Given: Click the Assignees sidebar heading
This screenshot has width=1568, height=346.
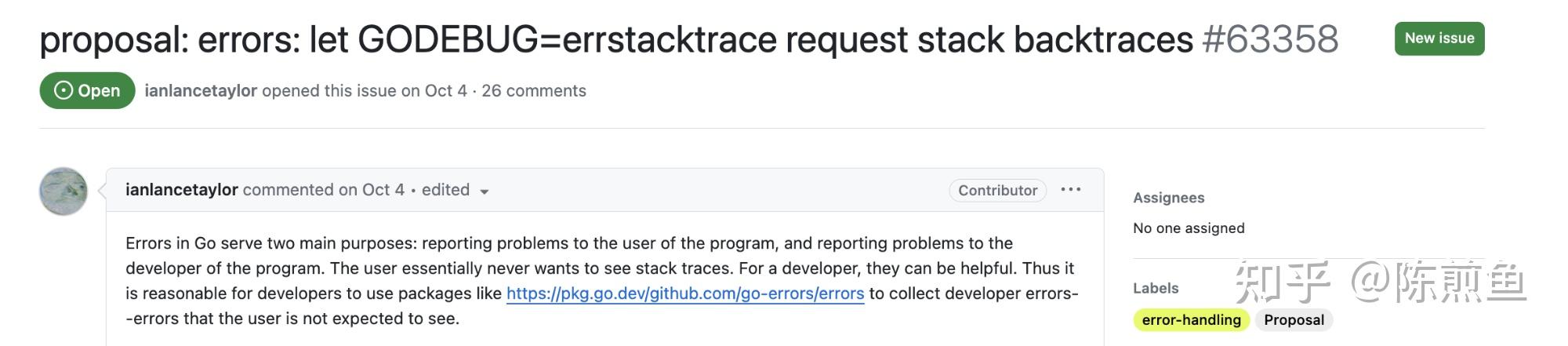Looking at the screenshot, I should coord(1168,198).
